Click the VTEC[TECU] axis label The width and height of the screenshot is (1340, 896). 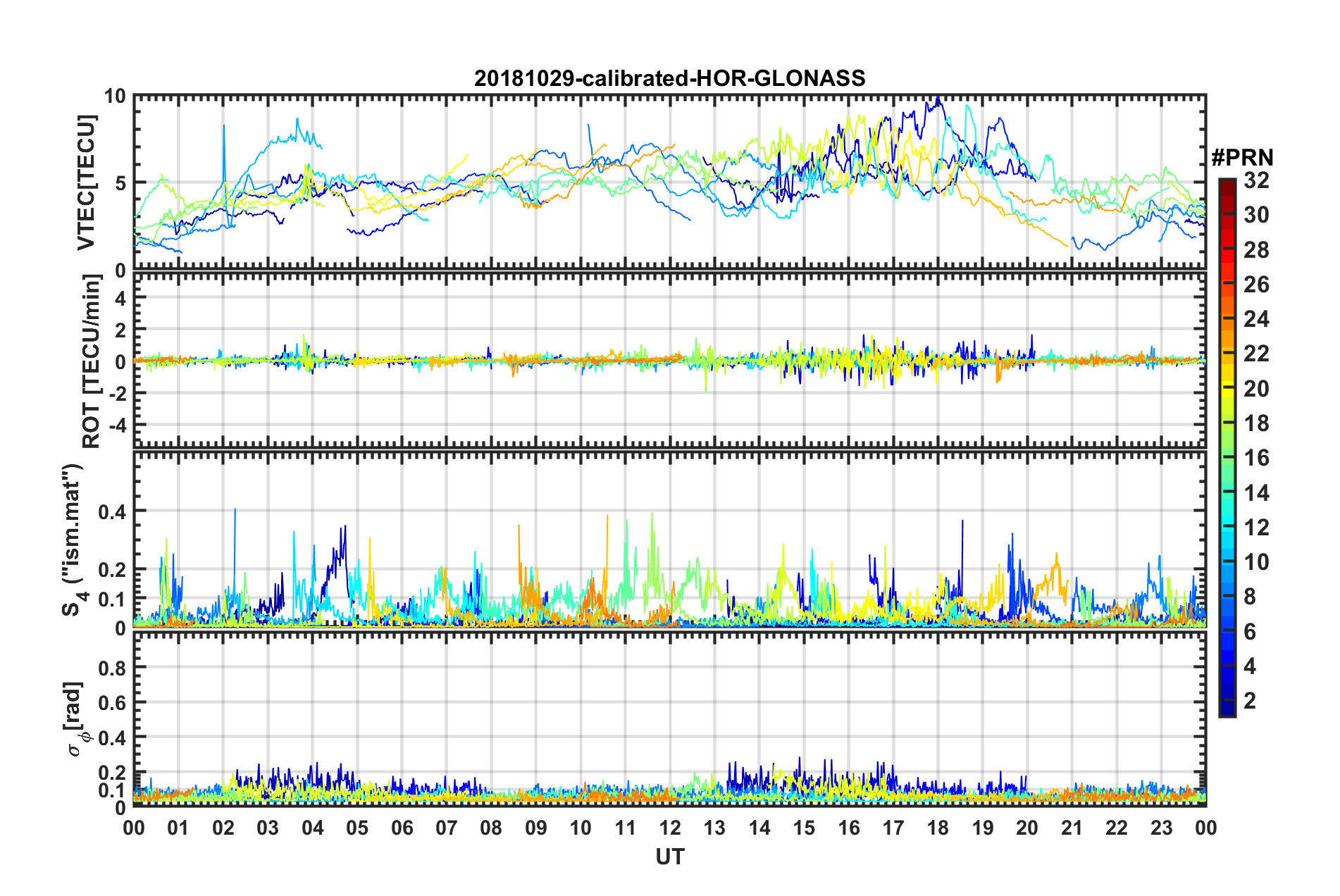(86, 182)
